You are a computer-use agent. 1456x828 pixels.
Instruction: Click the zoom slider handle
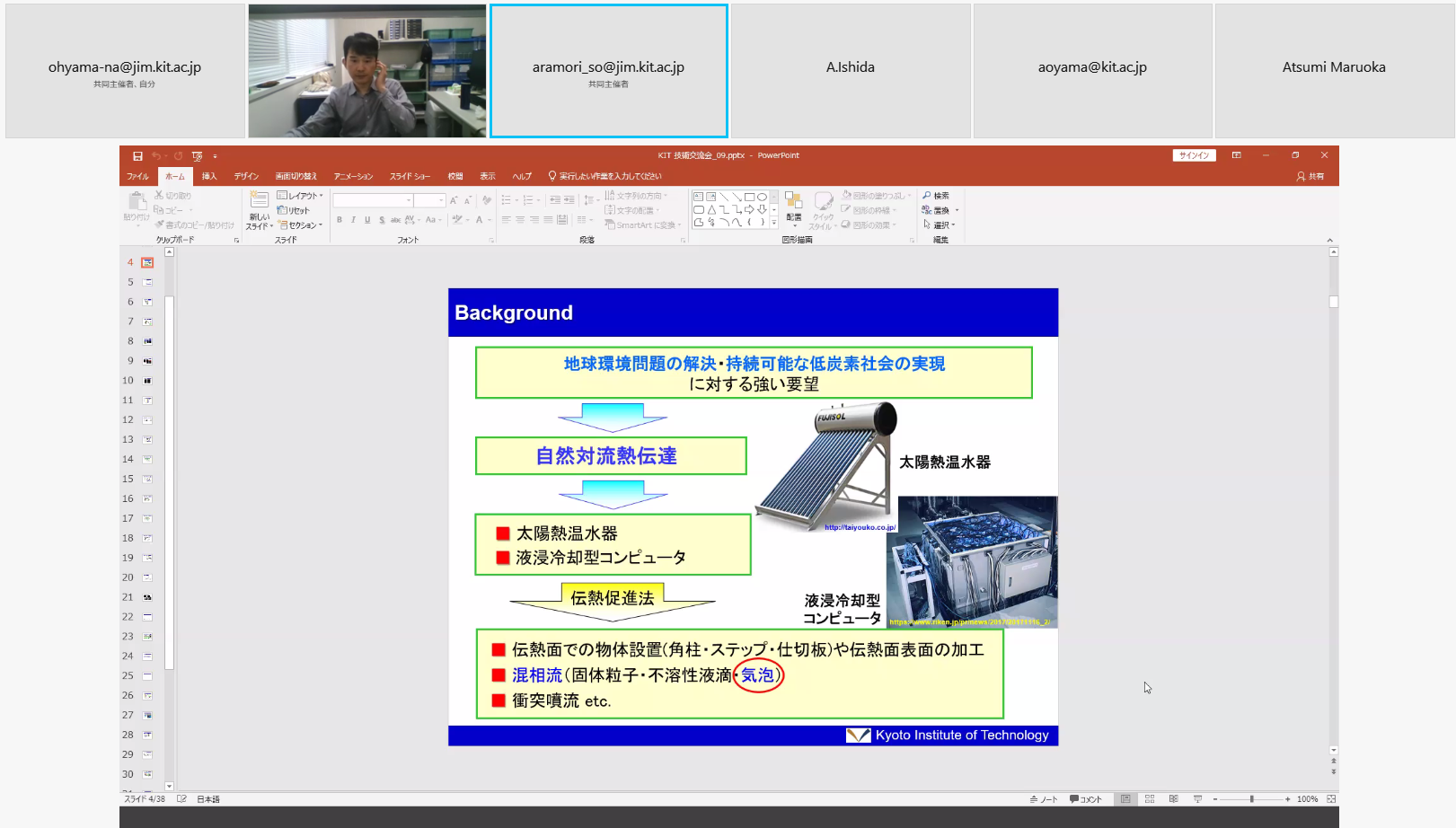point(1251,798)
